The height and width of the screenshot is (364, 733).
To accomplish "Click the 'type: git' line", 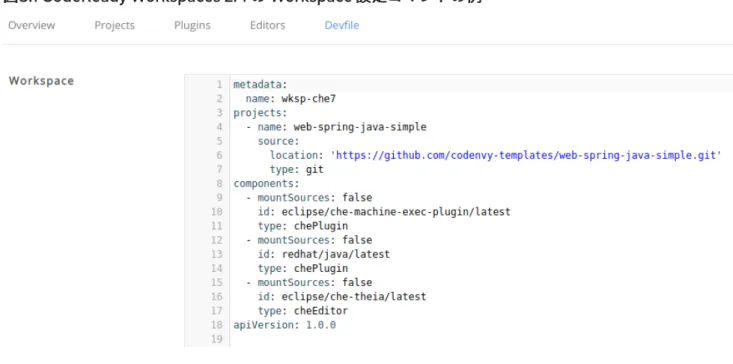I will 296,169.
